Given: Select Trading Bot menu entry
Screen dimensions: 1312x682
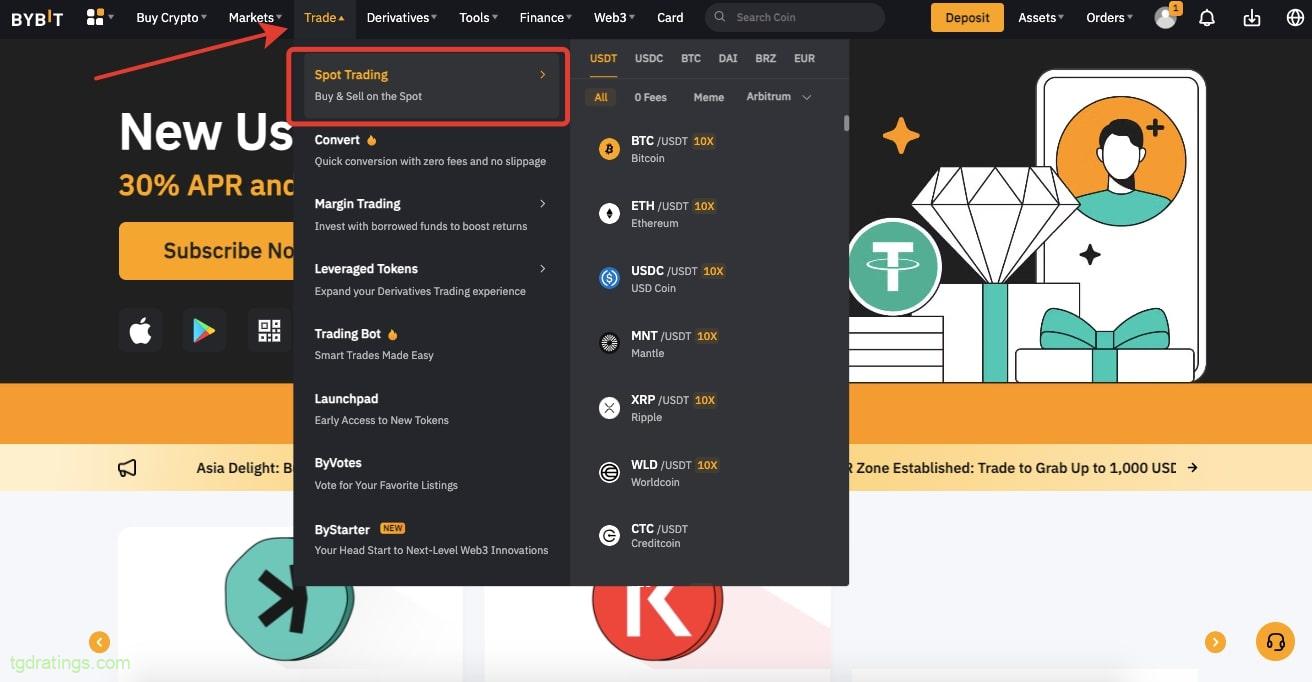Looking at the screenshot, I should (x=431, y=344).
